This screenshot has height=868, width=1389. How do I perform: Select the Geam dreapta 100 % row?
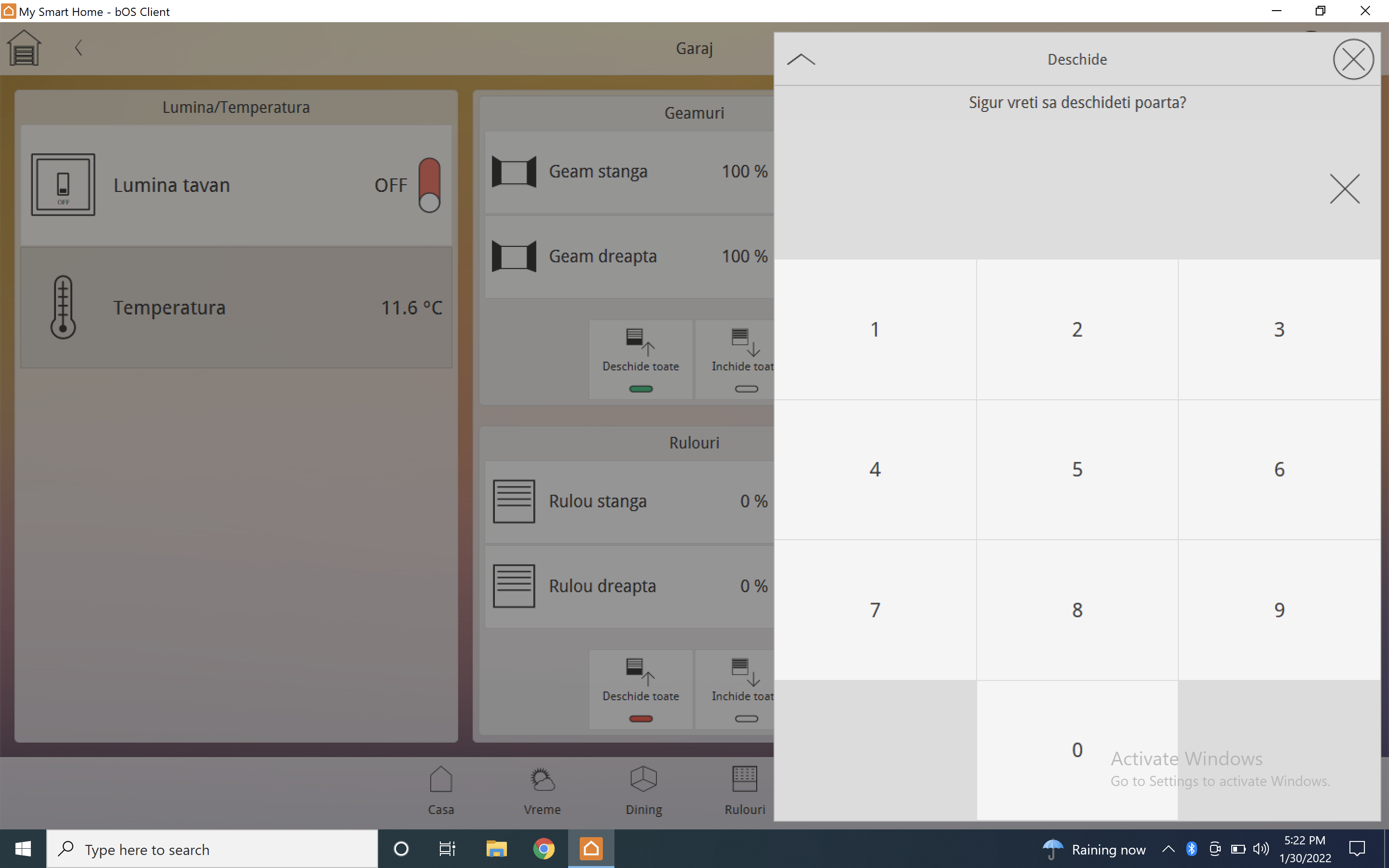point(629,256)
